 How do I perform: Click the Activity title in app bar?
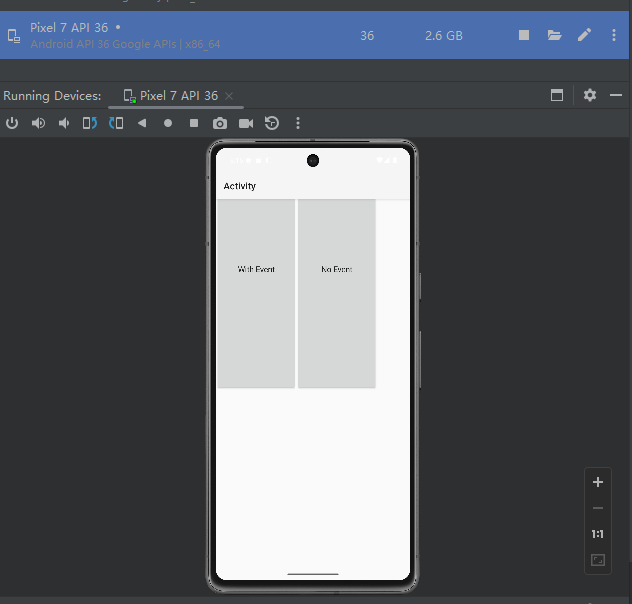coord(239,186)
